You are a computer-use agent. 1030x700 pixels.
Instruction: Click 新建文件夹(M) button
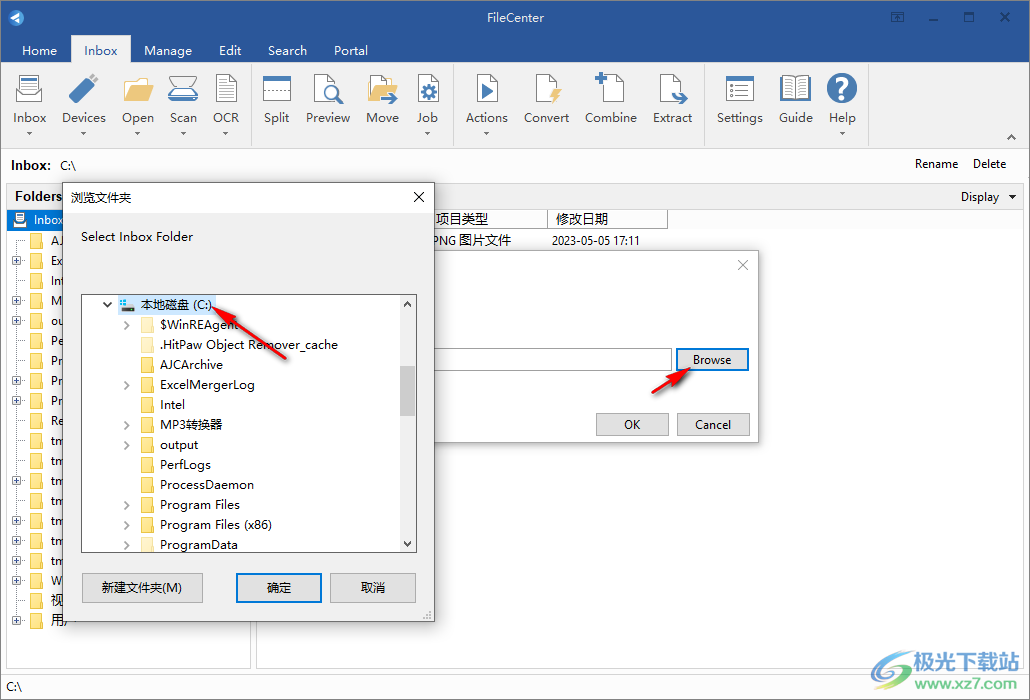142,588
